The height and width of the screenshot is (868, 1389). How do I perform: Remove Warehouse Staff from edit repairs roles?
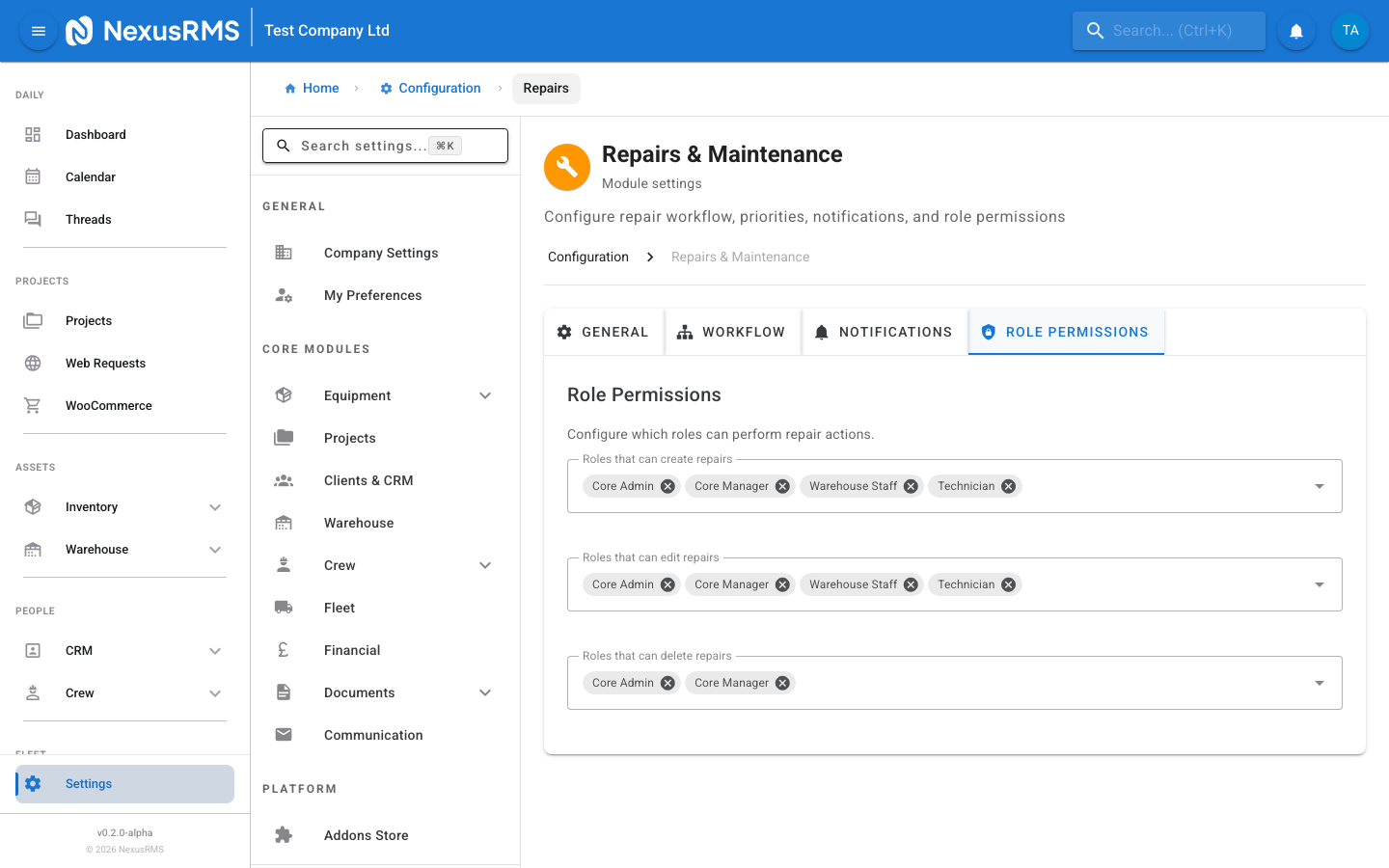click(x=911, y=583)
